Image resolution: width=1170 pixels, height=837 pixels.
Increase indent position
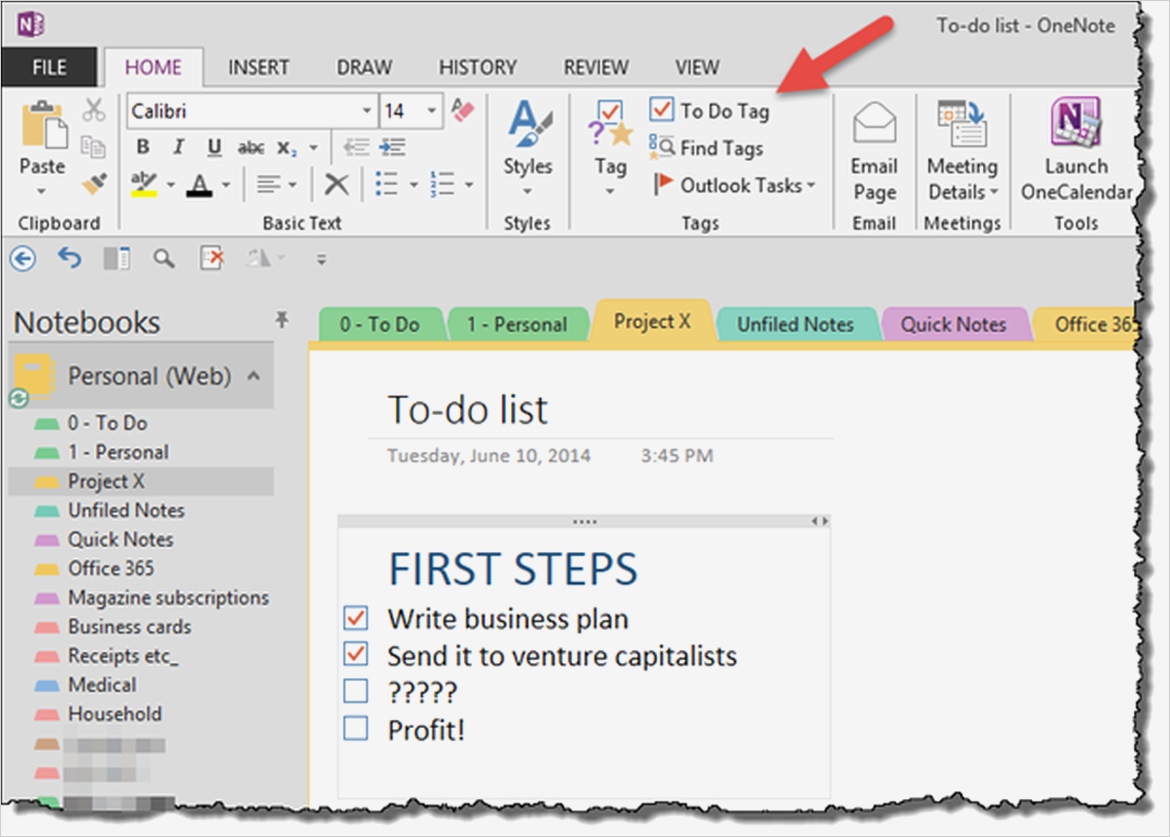(x=392, y=147)
